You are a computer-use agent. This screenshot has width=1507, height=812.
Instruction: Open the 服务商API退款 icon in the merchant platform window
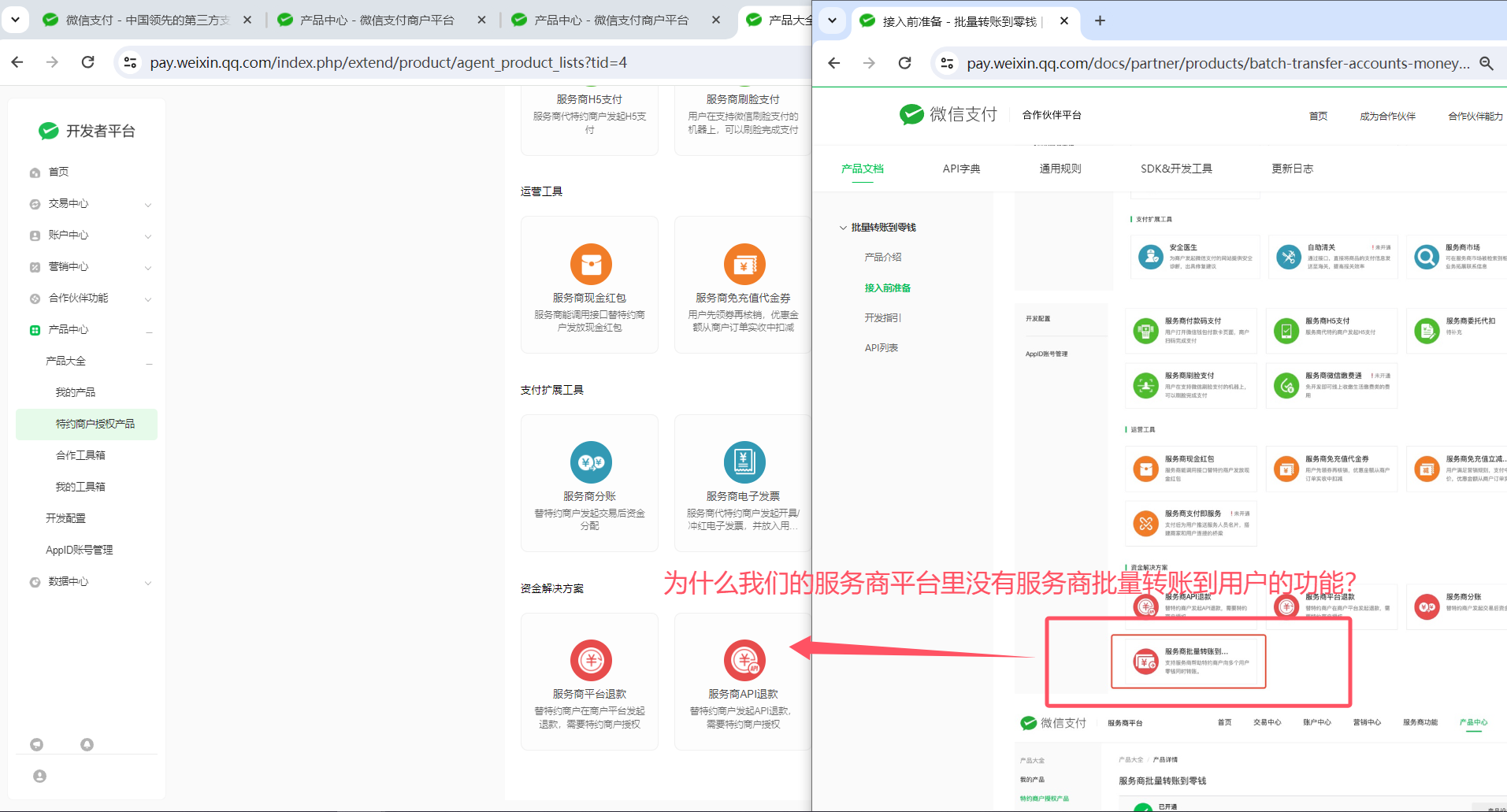[744, 660]
